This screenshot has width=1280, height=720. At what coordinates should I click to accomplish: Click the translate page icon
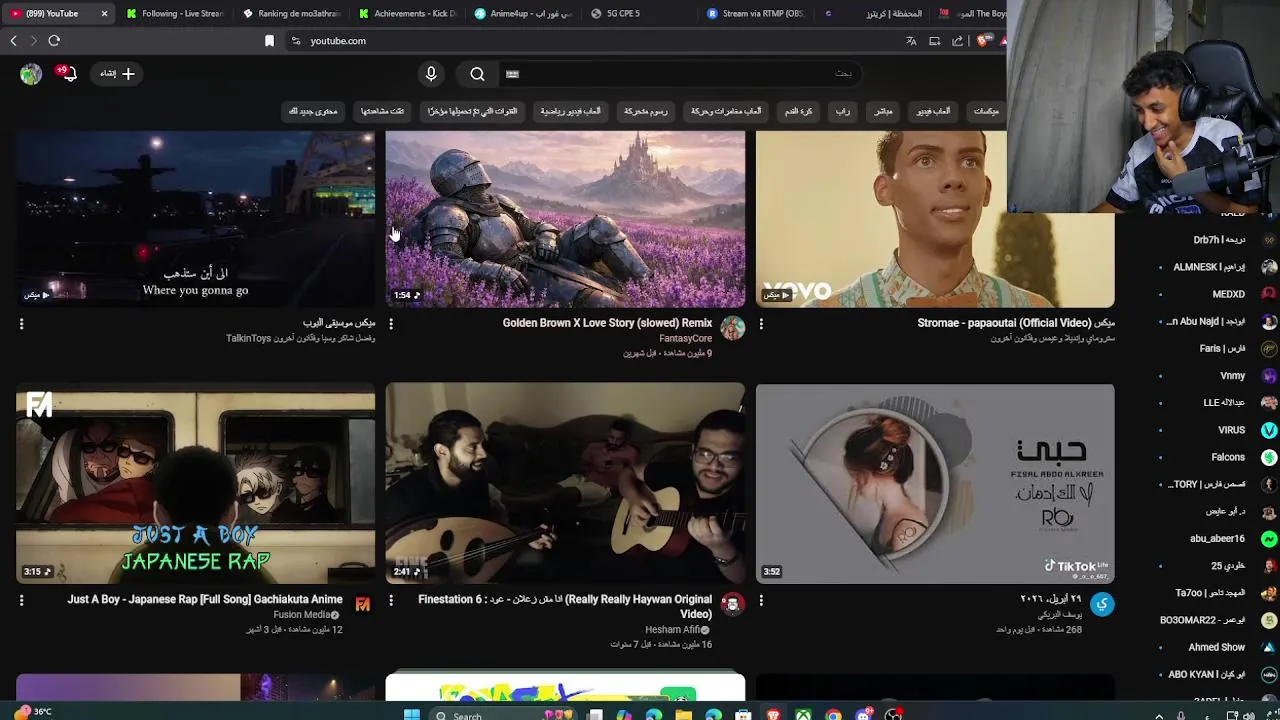tap(911, 41)
